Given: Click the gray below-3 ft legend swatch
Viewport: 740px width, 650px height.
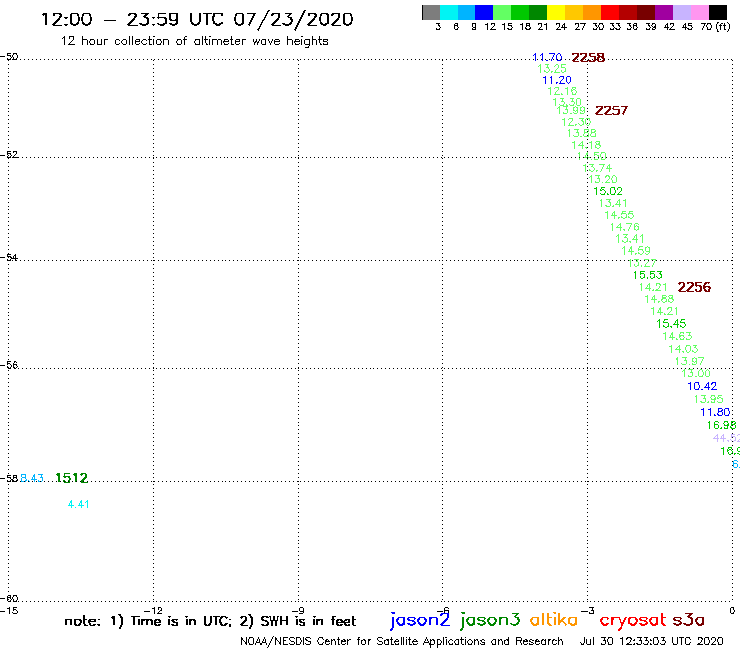Looking at the screenshot, I should coord(431,12).
